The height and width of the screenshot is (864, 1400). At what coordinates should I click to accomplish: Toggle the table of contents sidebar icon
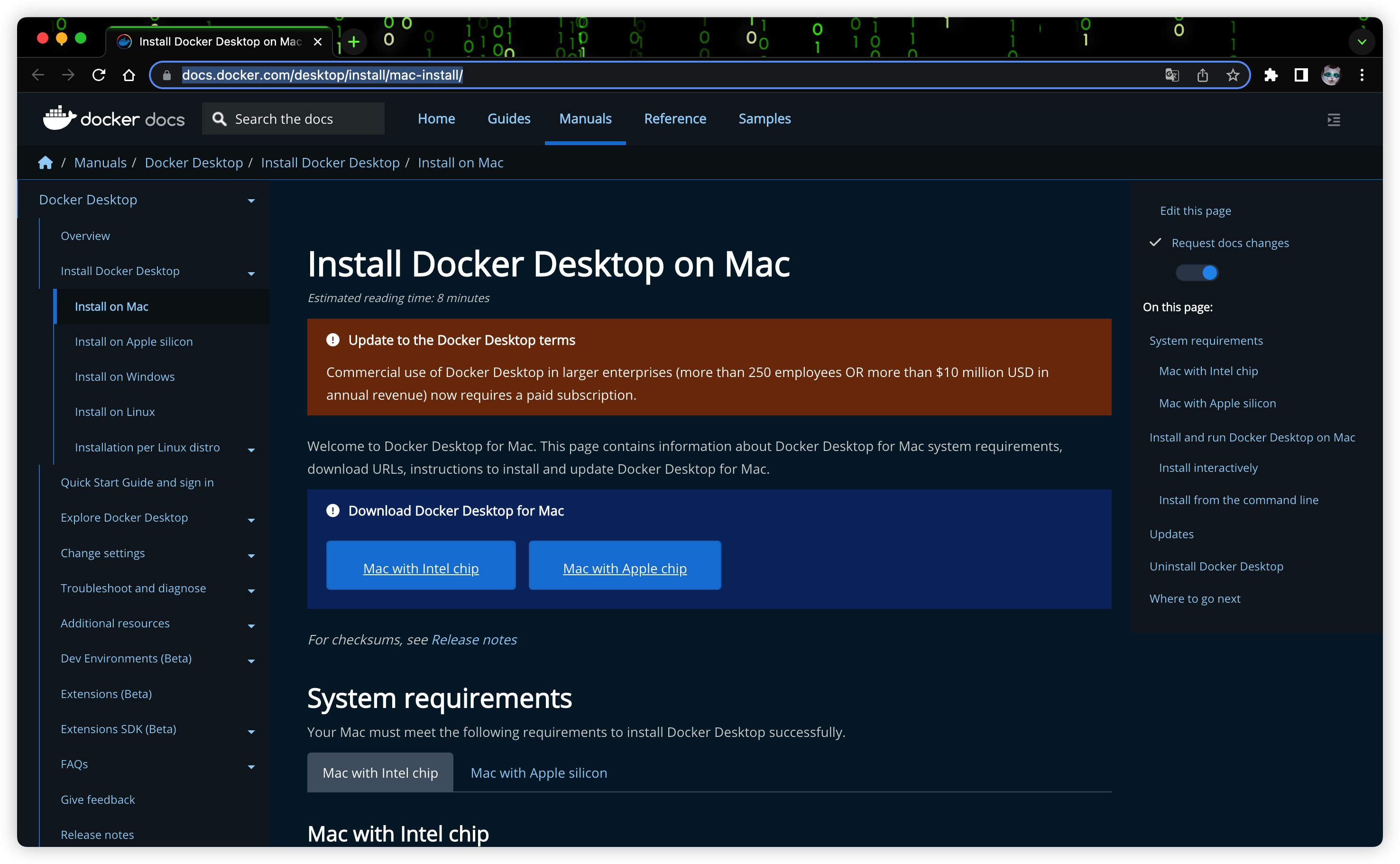[x=1333, y=119]
